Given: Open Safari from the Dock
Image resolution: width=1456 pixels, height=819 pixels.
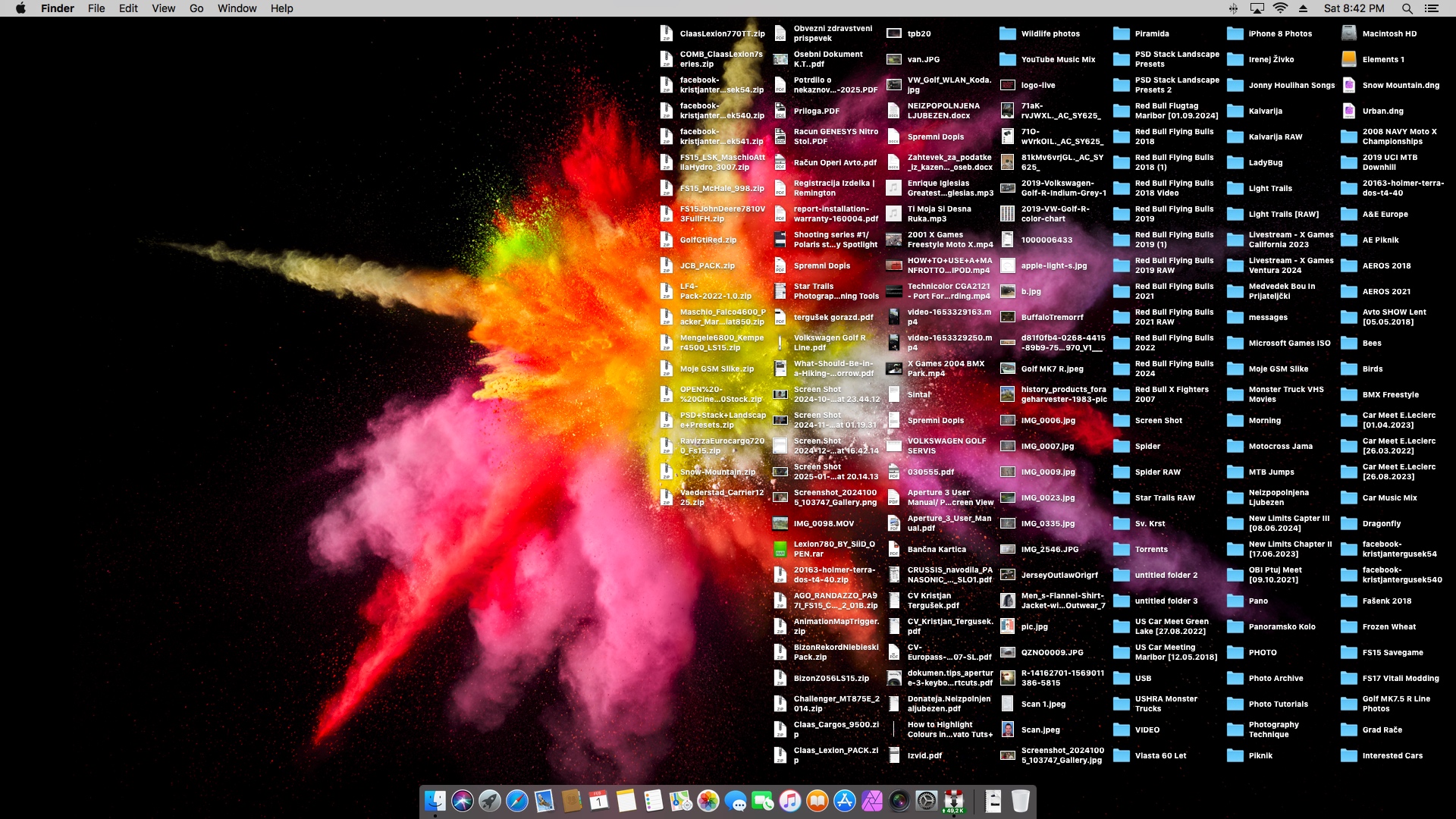Looking at the screenshot, I should 517,802.
